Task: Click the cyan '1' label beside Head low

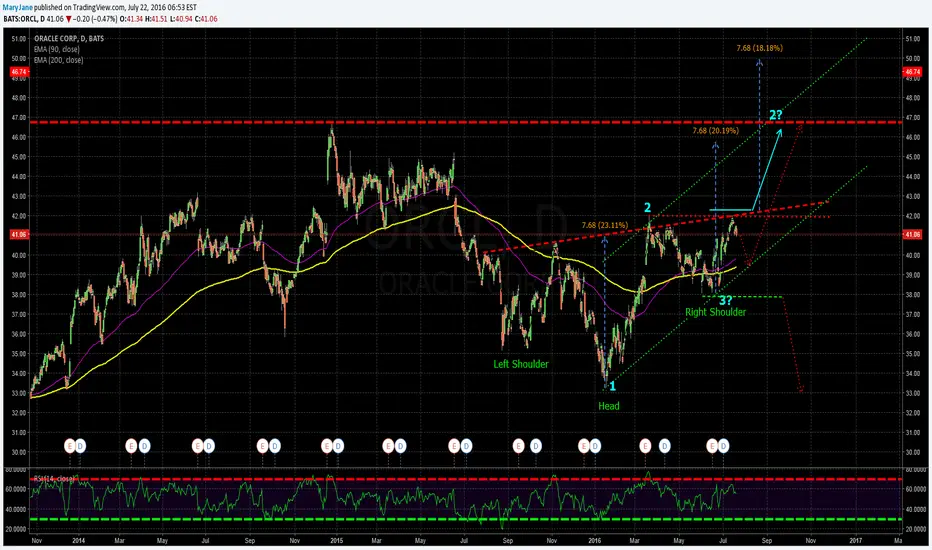Action: 613,386
